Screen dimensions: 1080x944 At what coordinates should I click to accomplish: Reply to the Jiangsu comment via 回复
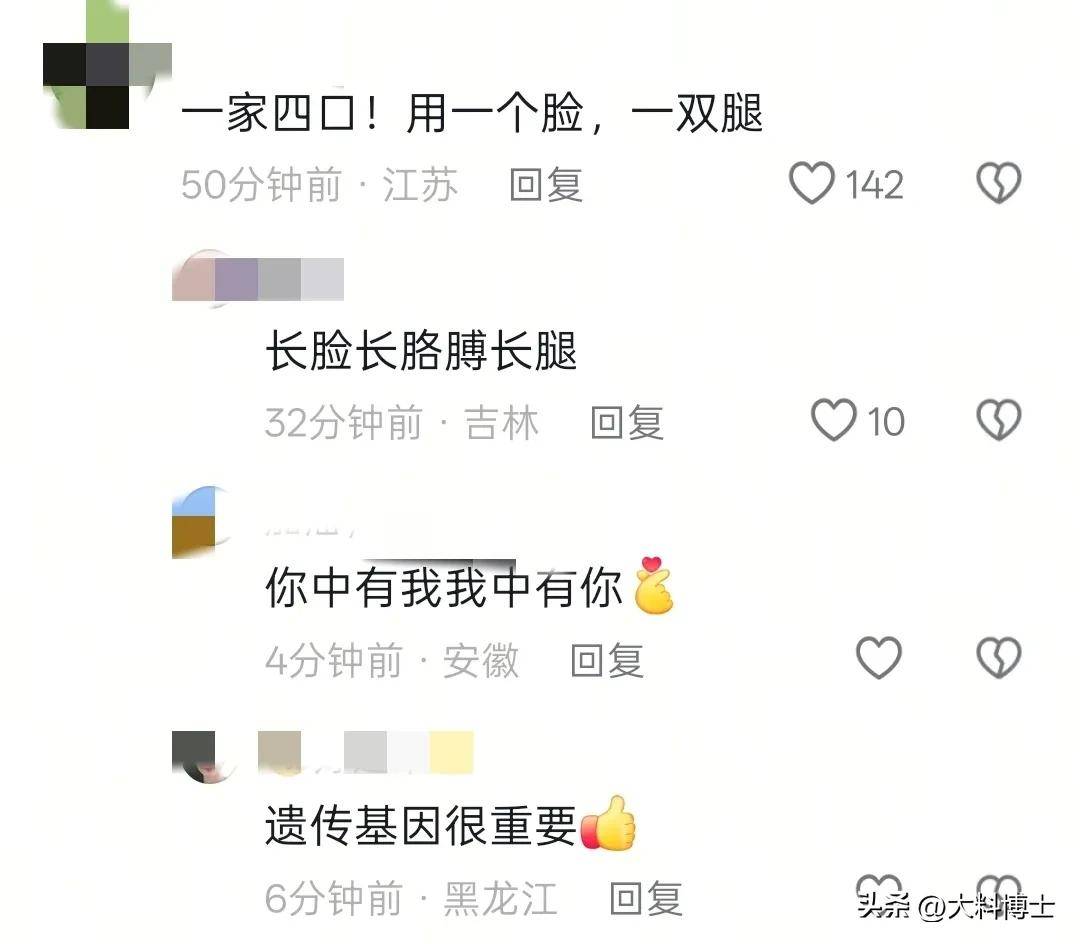click(x=546, y=185)
